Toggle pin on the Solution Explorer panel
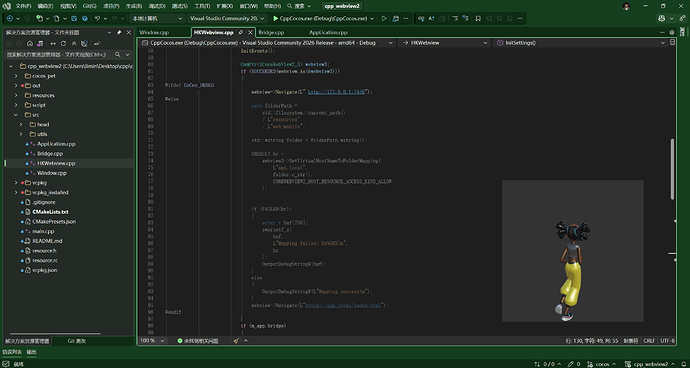 (x=119, y=33)
